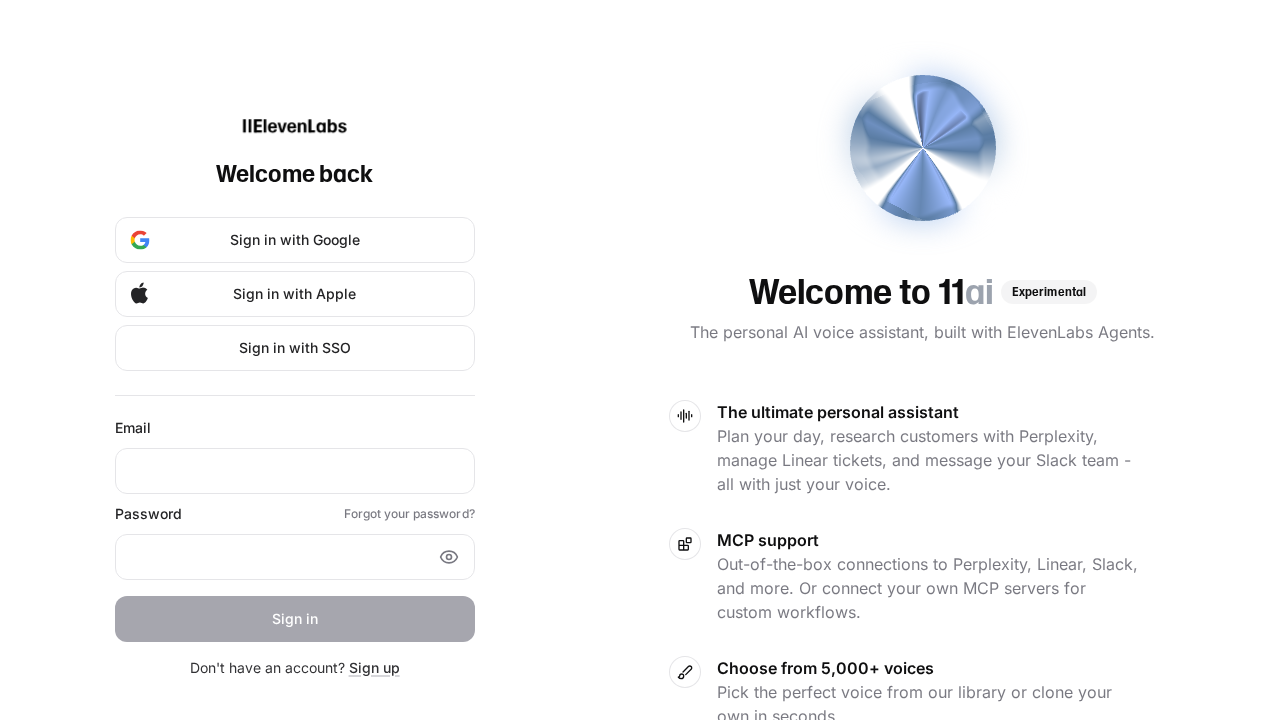Open the Forgot your password page

(x=409, y=513)
